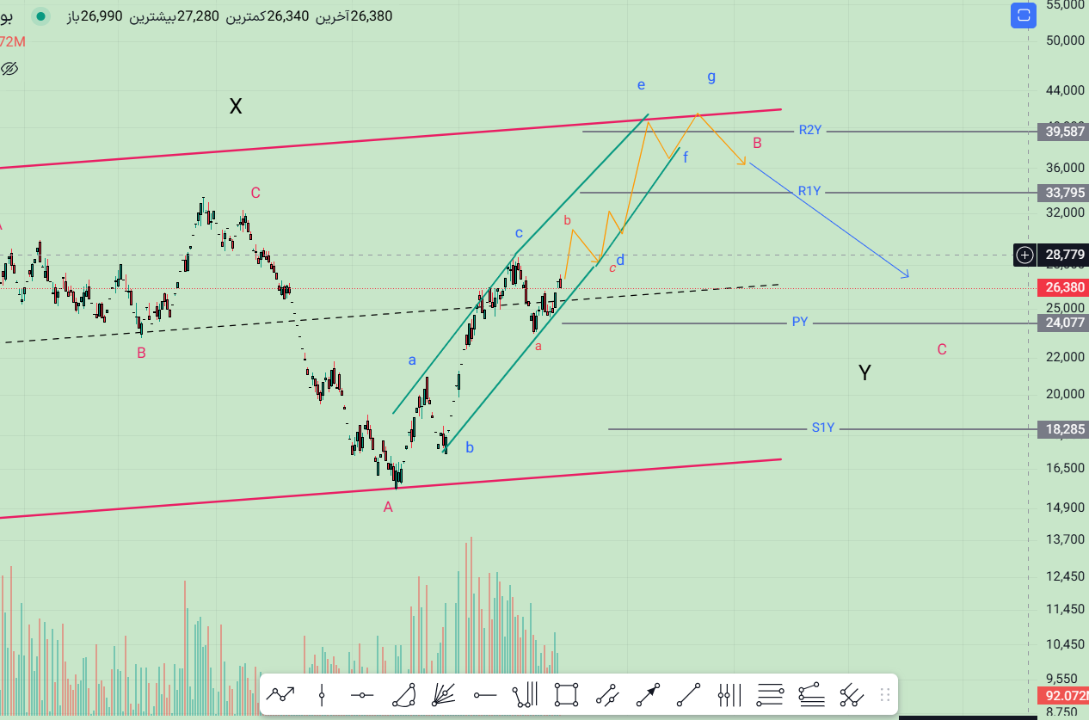Pick the arc curve drawing tool

404,694
